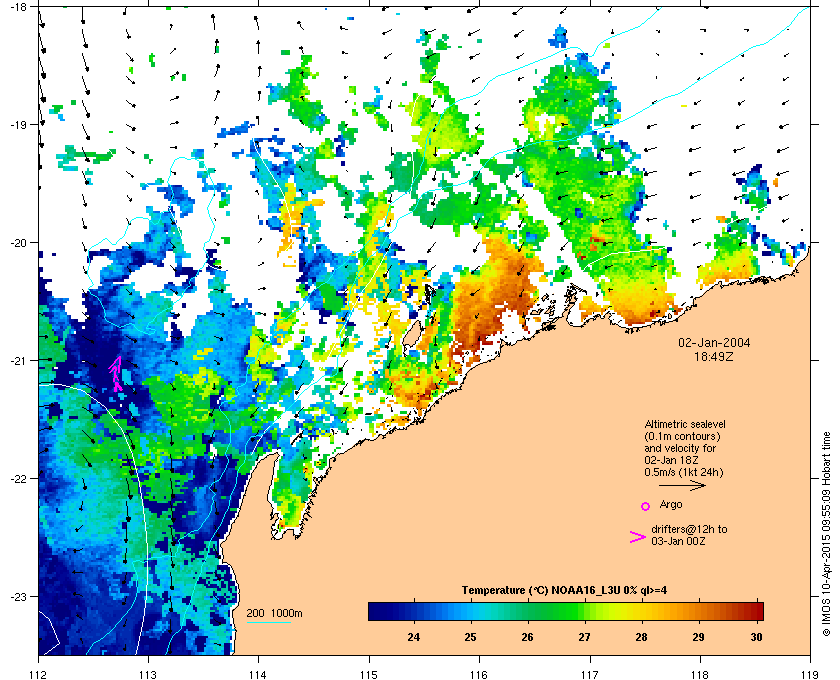The image size is (840, 680).
Task: Click the colorbar tick label 26
Action: pos(528,637)
